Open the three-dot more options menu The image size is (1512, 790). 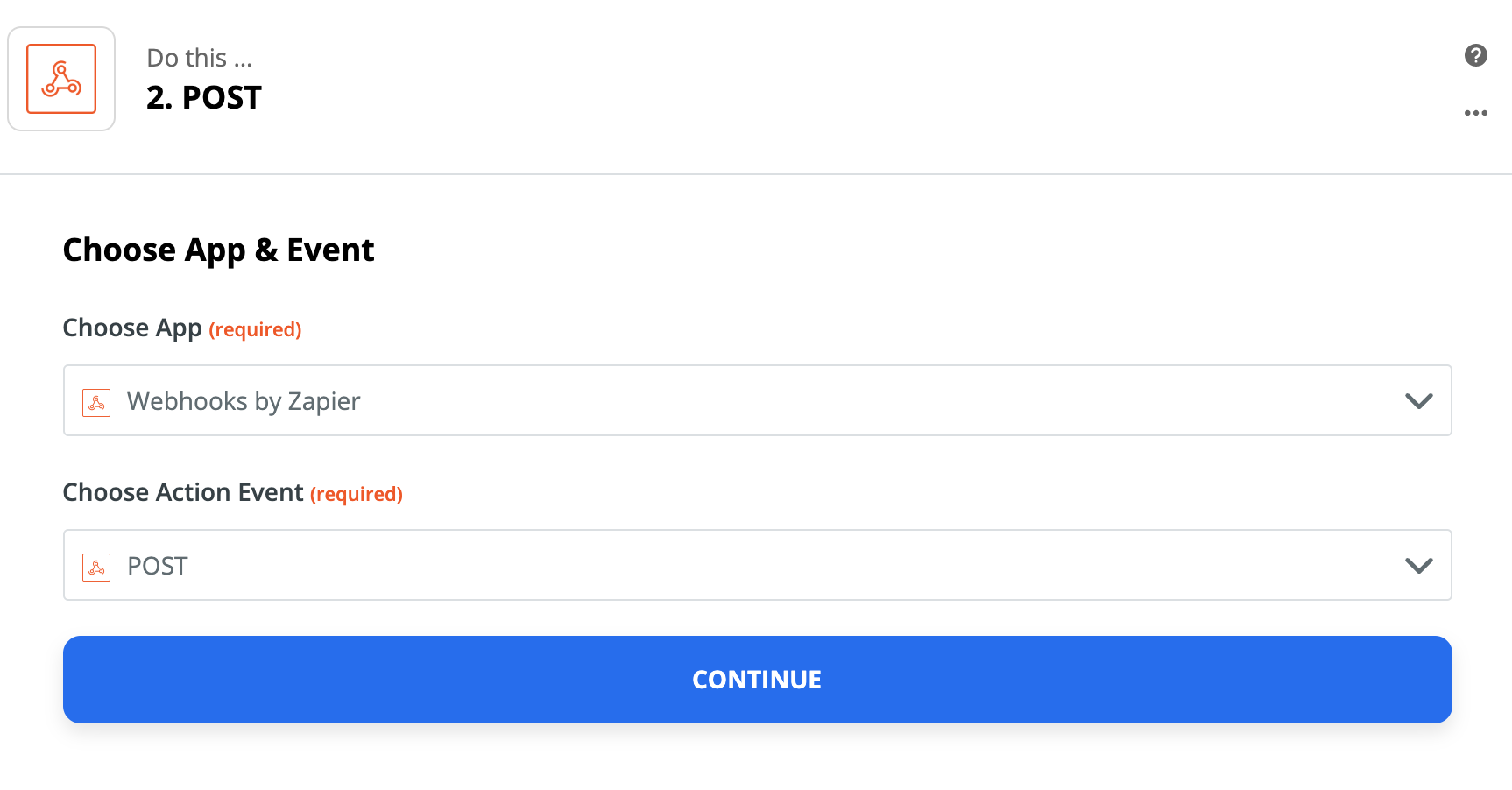[1476, 113]
